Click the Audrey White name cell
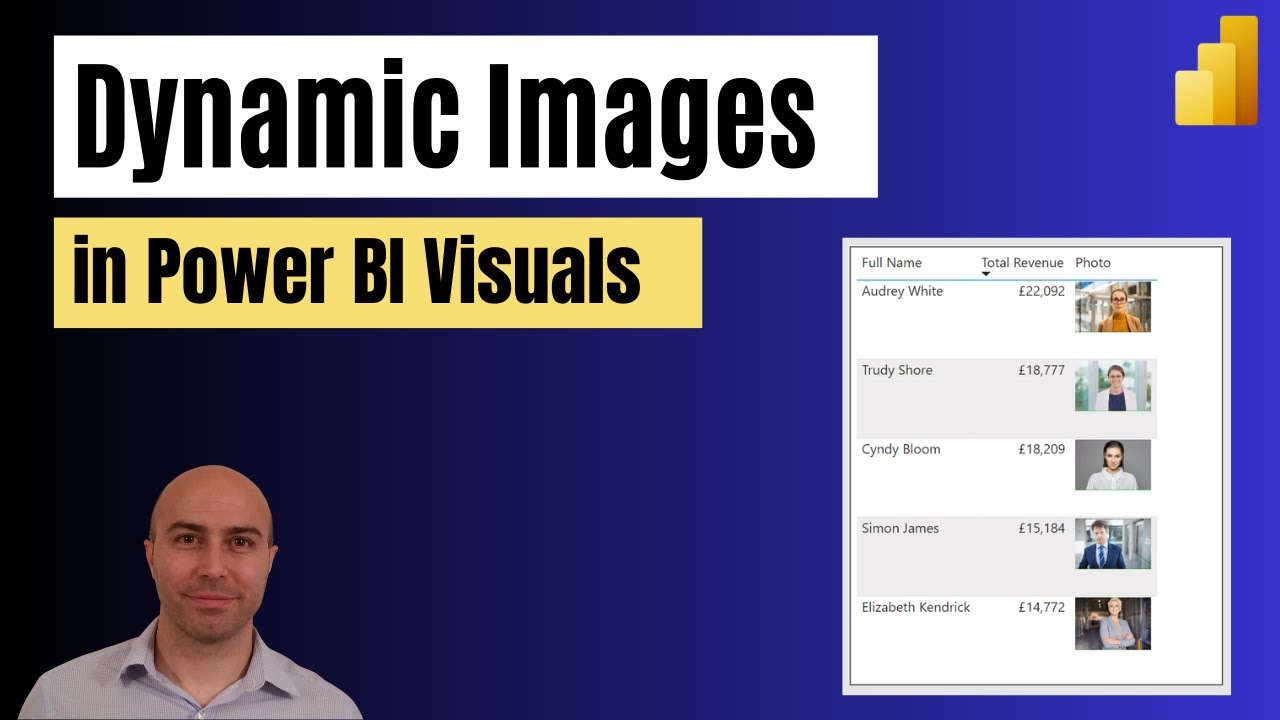 point(902,291)
